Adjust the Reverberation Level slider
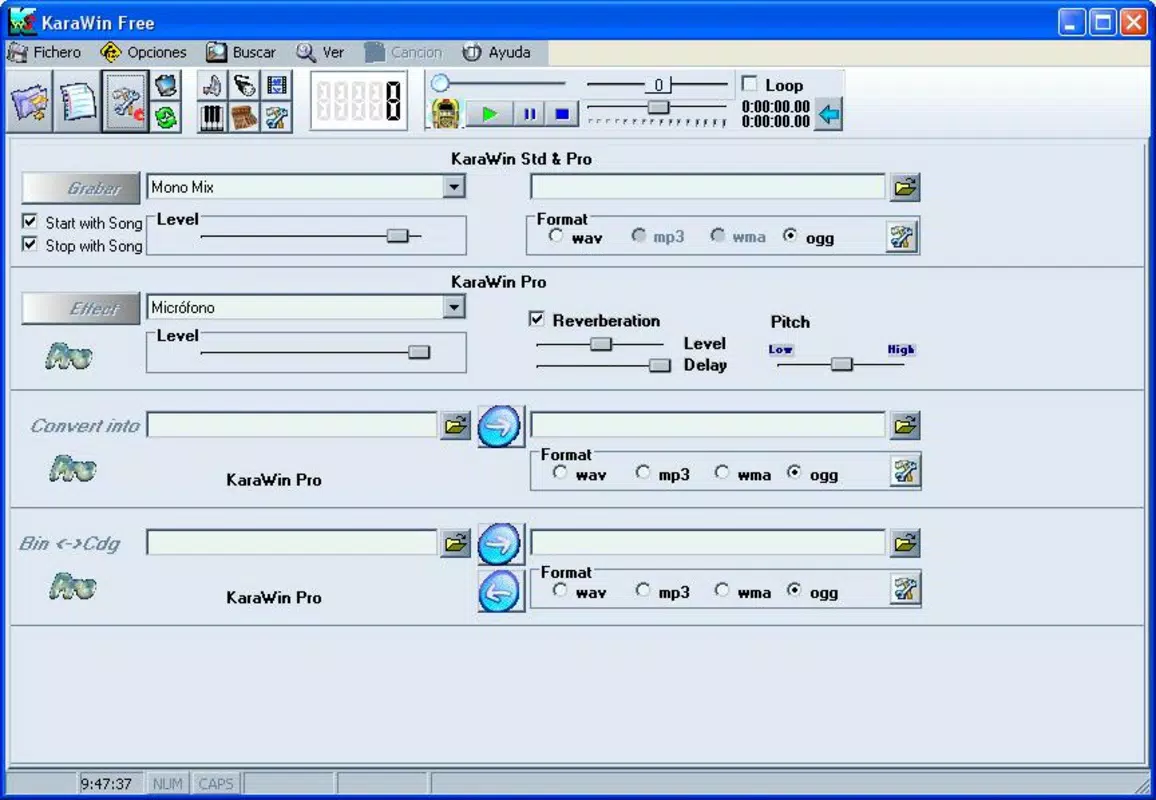Screen dimensions: 1156x800 (601, 344)
